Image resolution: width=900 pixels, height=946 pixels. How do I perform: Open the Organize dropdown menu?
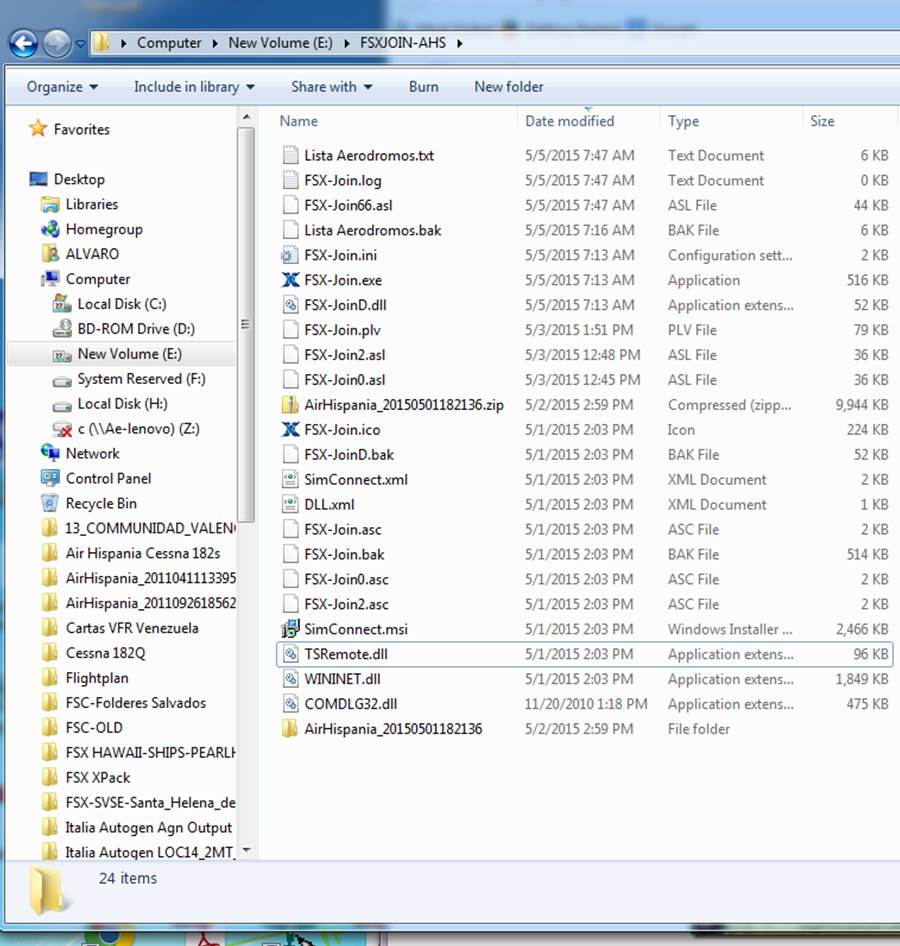pyautogui.click(x=62, y=87)
